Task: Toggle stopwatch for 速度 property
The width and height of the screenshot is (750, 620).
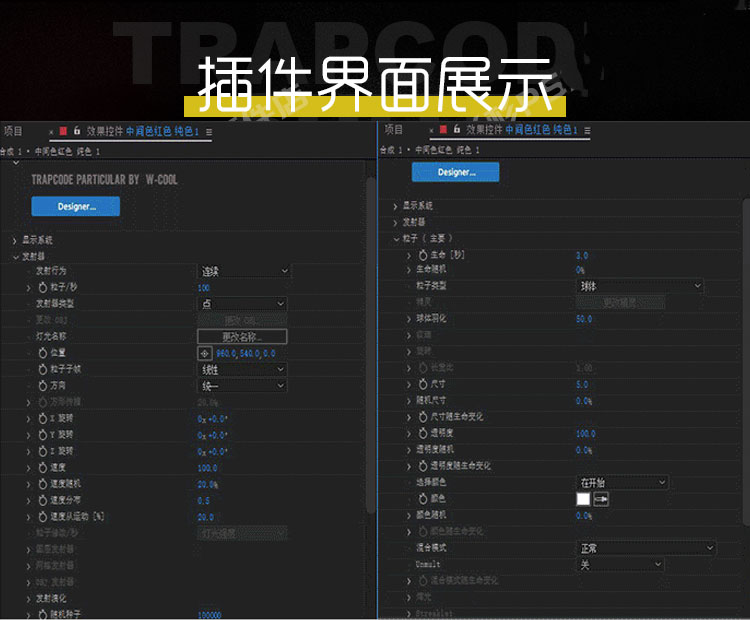Action: 43,468
